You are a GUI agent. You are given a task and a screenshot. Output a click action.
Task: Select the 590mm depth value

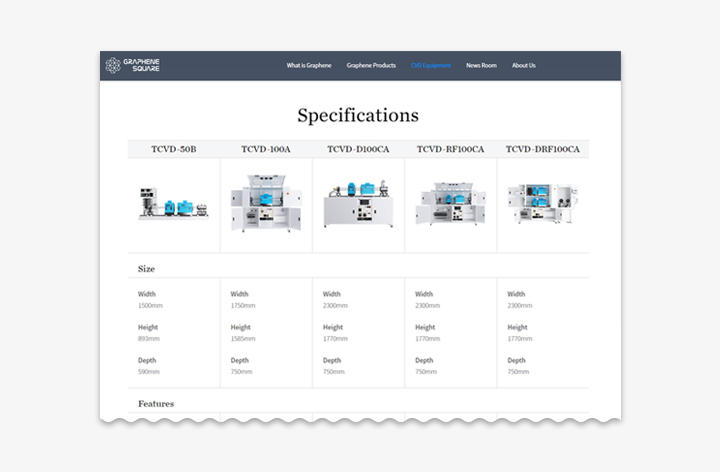(x=149, y=372)
